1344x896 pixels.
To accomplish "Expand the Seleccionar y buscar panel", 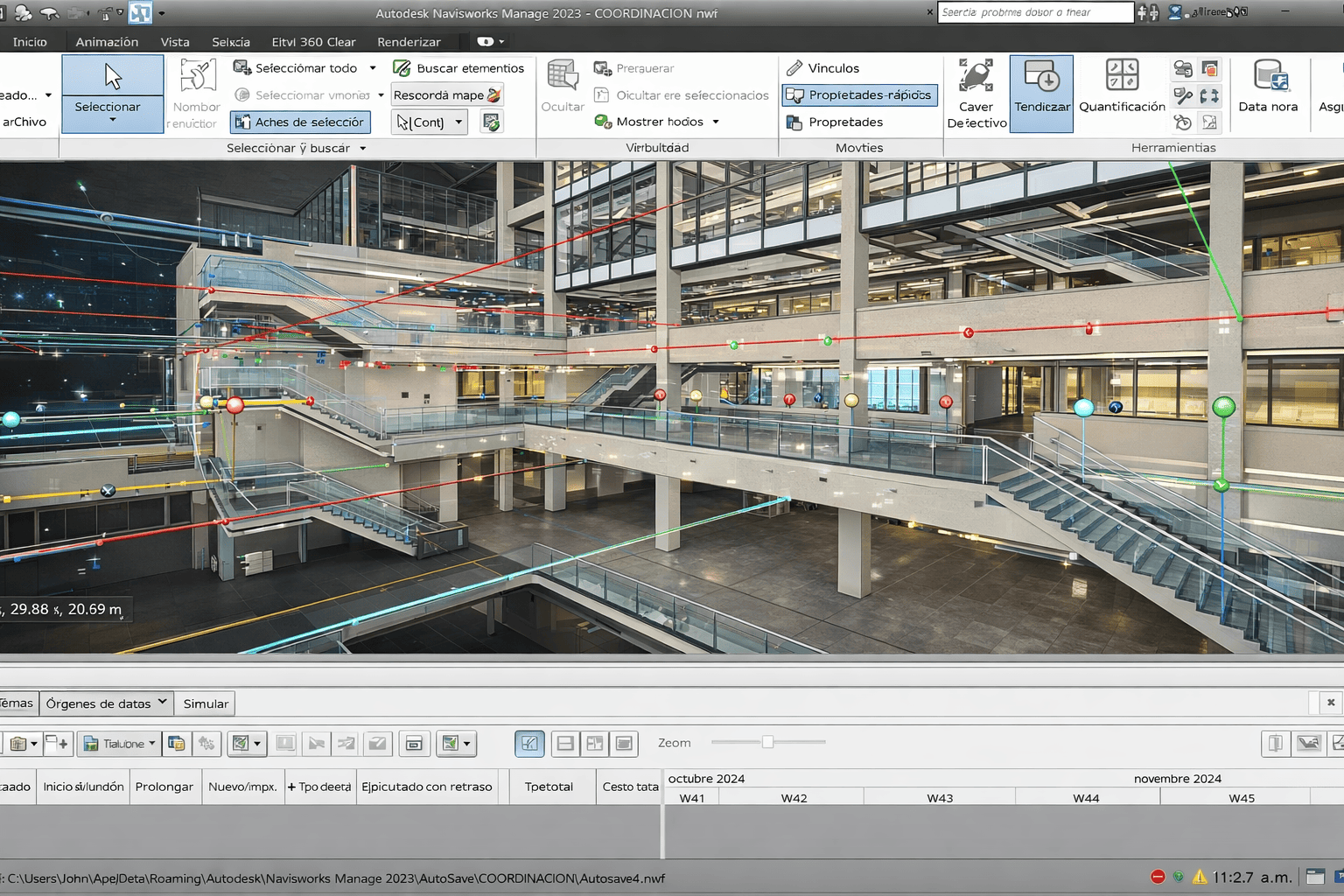I will (362, 149).
